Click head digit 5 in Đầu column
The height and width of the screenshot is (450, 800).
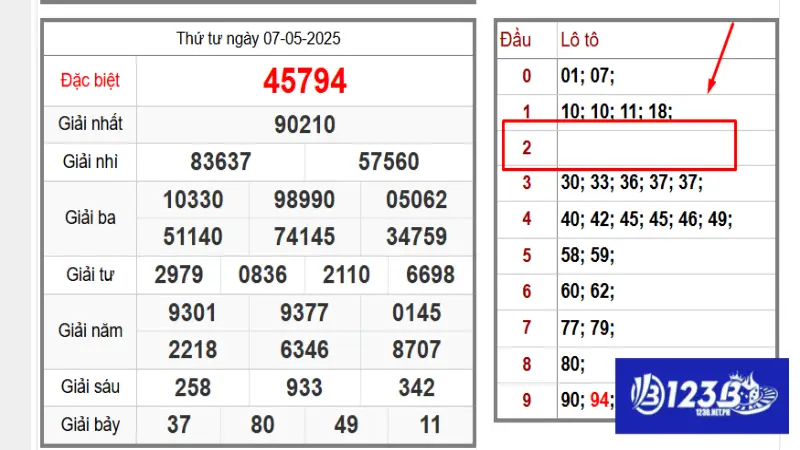(x=527, y=256)
